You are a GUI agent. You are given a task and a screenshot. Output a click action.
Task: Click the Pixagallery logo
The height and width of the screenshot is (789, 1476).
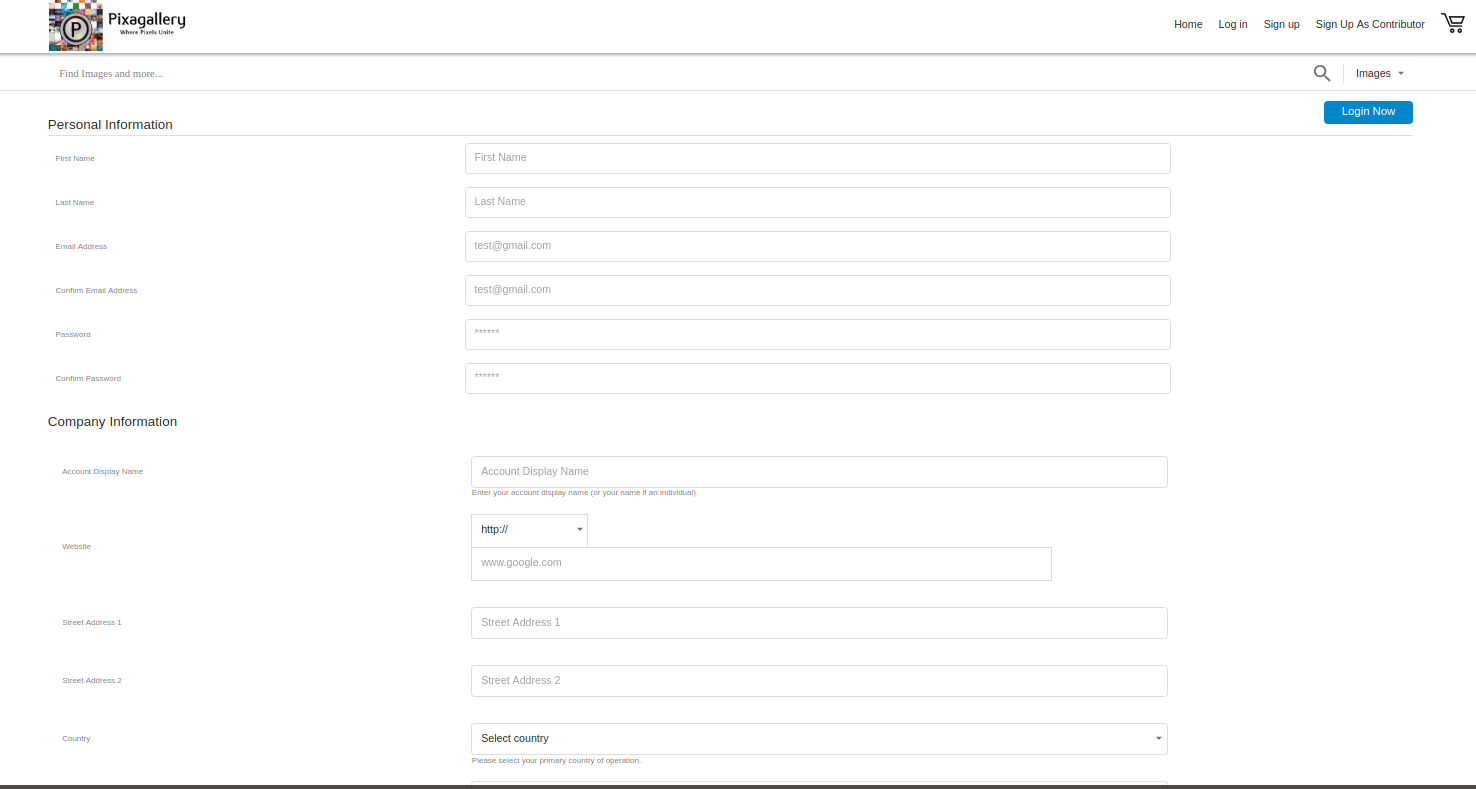point(117,26)
